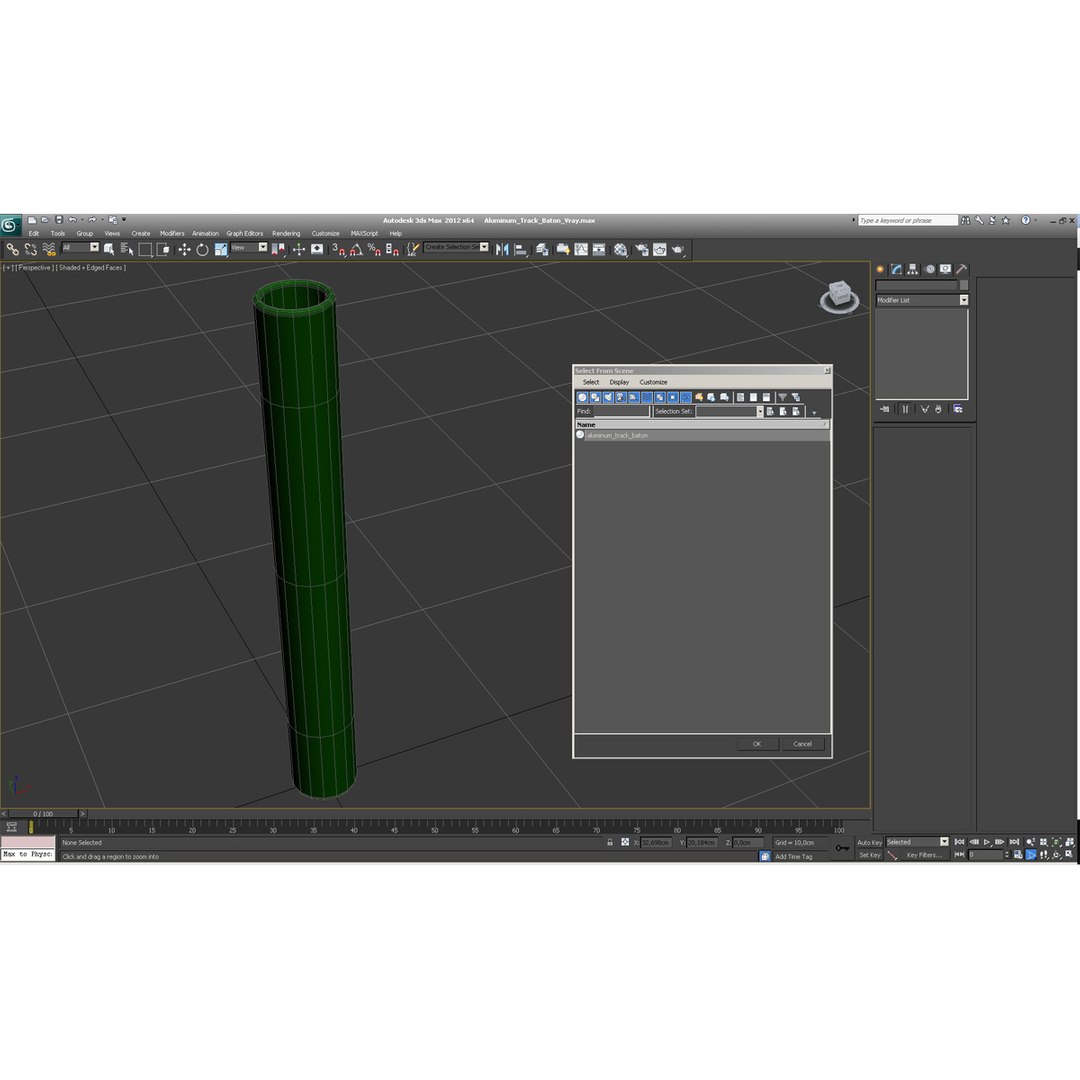Click the Play Animation button
Image resolution: width=1080 pixels, height=1080 pixels.
click(987, 842)
